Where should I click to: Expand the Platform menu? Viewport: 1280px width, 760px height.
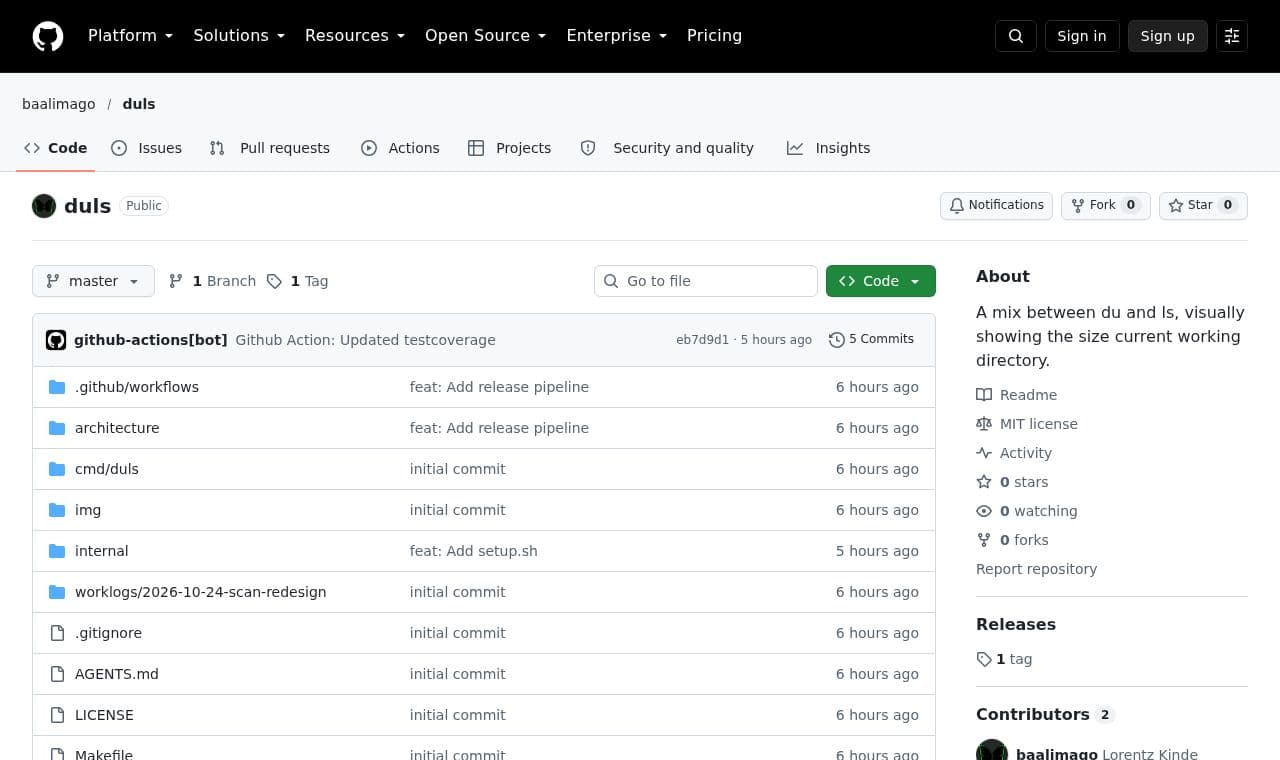[130, 36]
